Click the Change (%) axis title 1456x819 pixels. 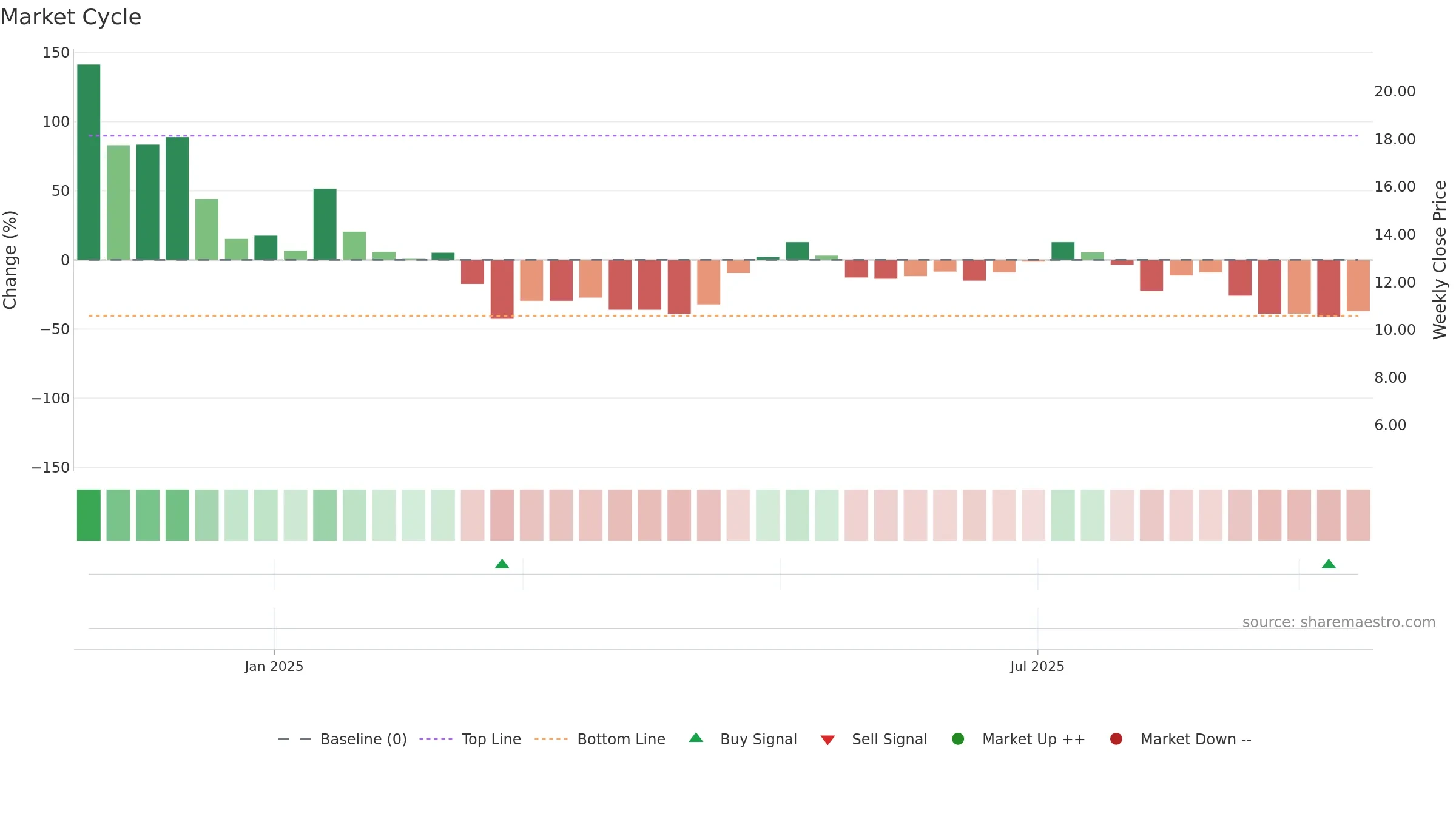(x=10, y=260)
